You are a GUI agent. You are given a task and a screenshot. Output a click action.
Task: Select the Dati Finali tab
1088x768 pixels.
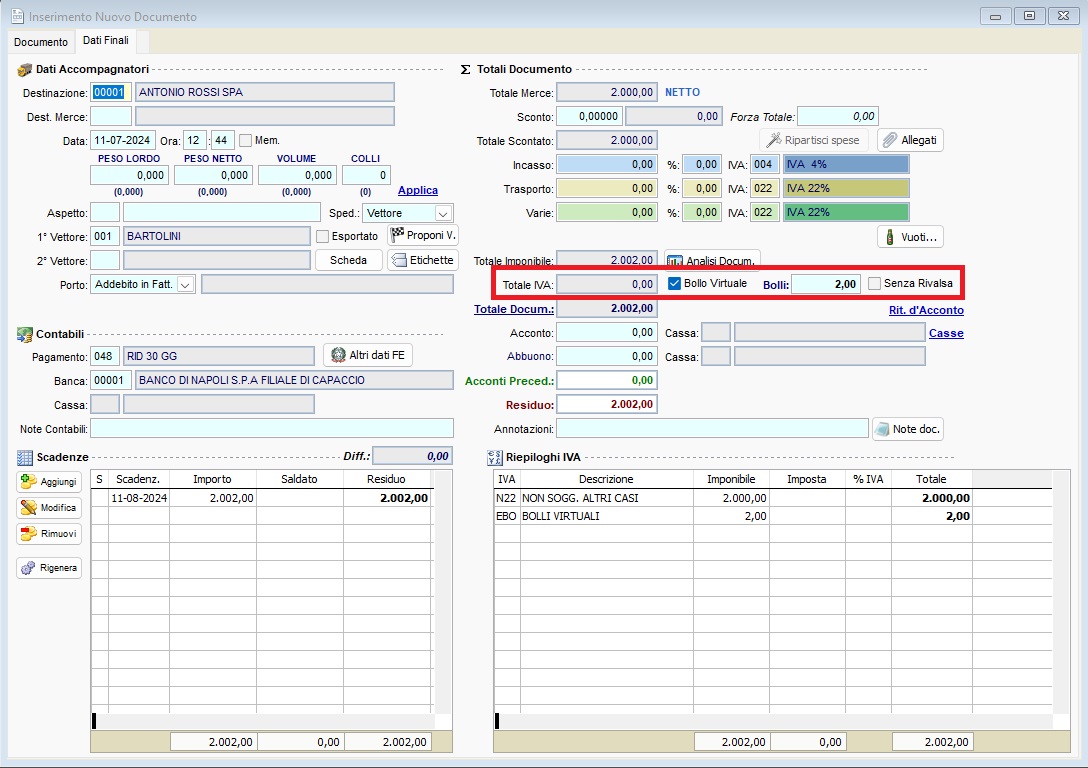[x=105, y=42]
